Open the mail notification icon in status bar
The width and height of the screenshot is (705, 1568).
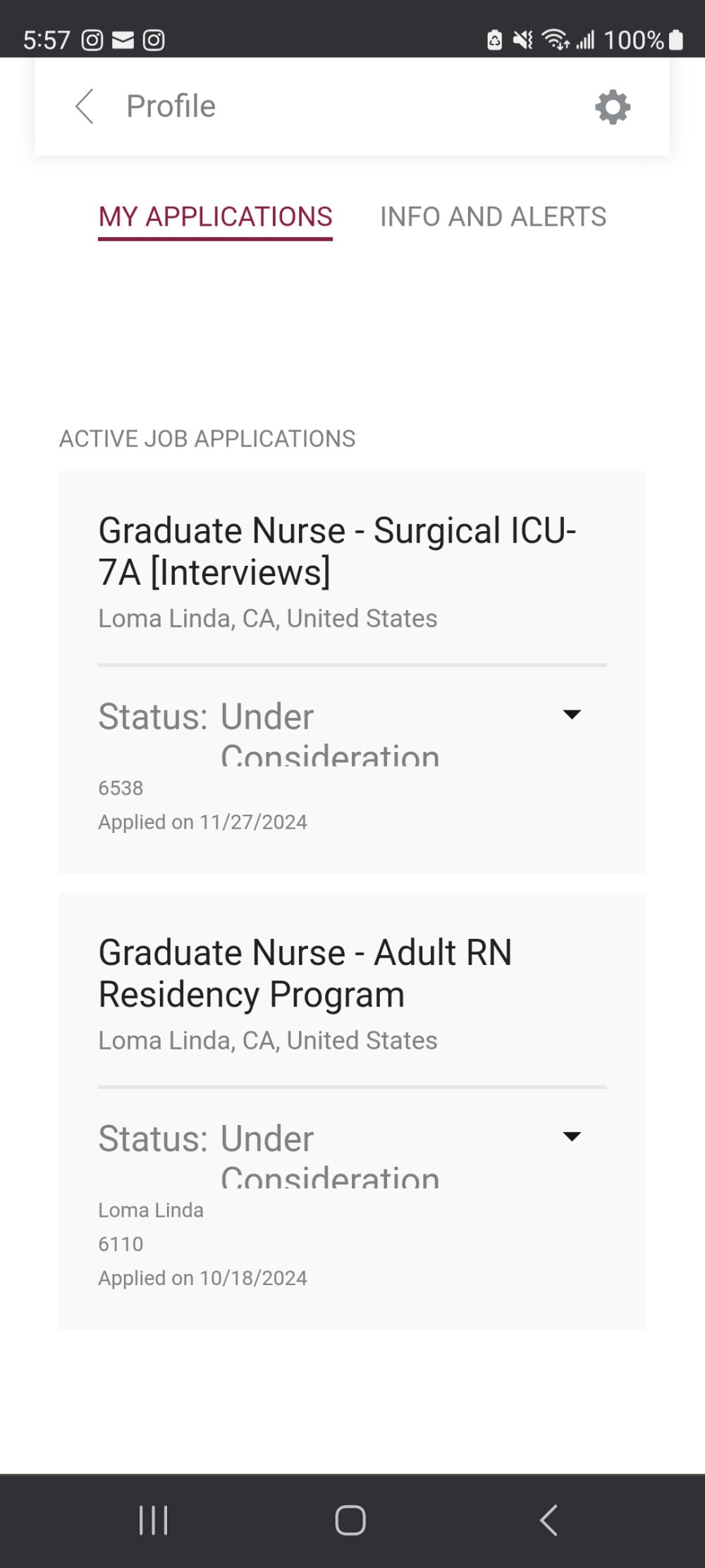[123, 40]
